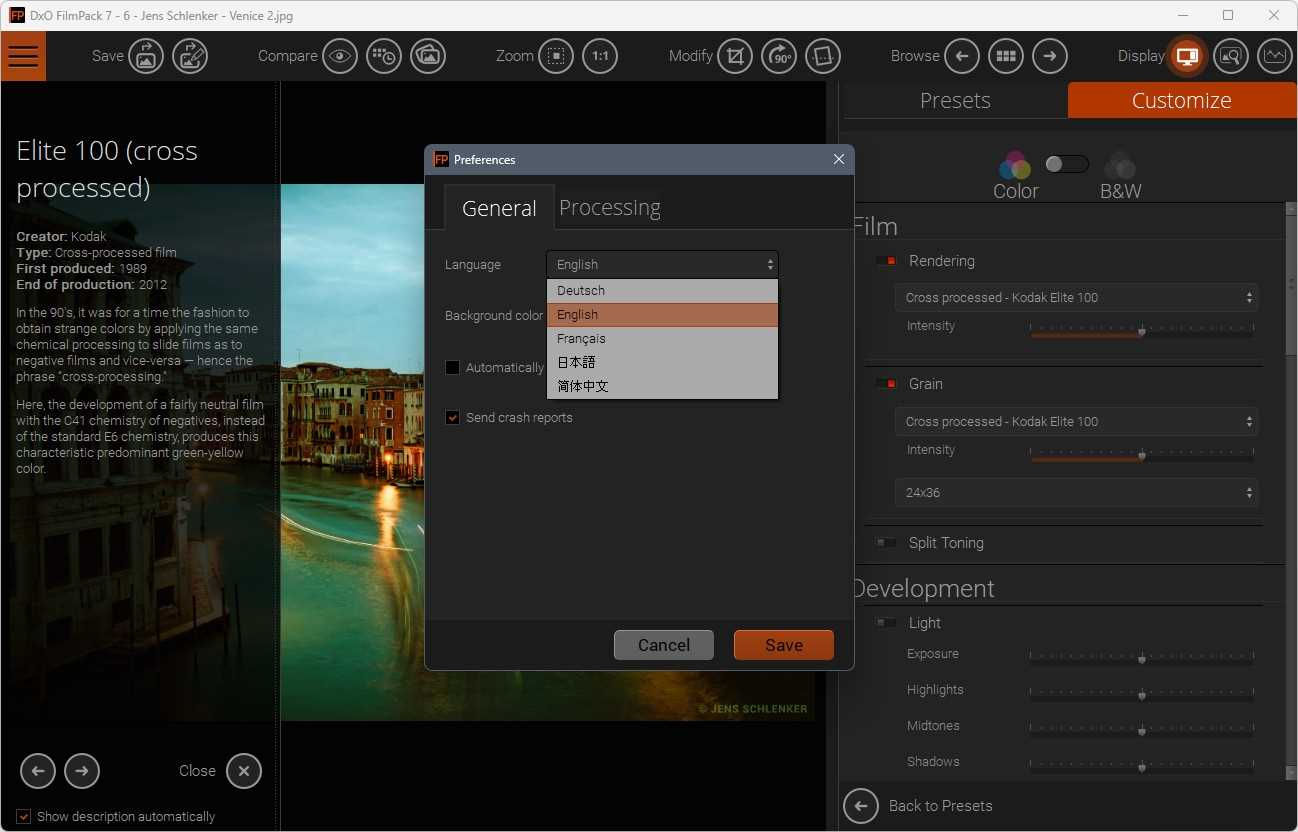The image size is (1298, 832).
Task: Open the image grid browser
Action: [1006, 56]
